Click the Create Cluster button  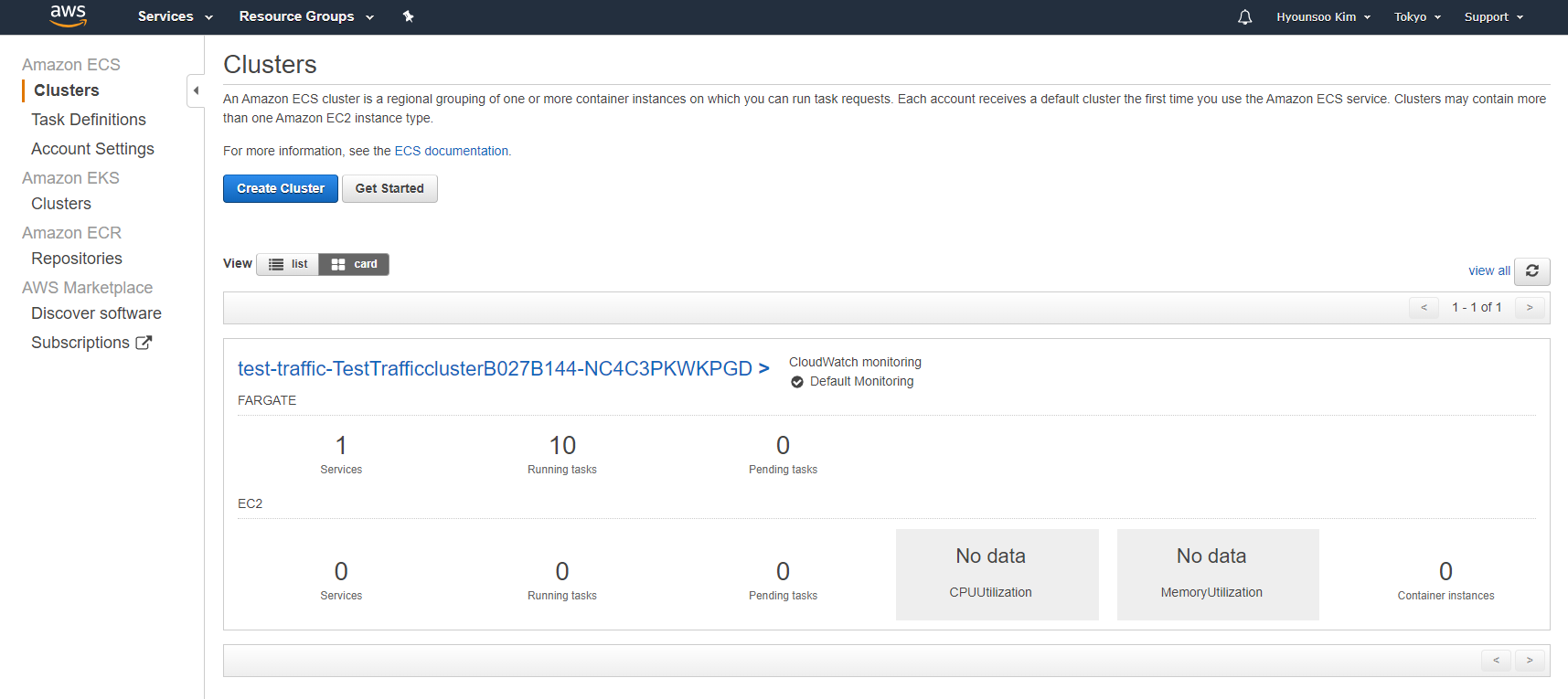[281, 188]
